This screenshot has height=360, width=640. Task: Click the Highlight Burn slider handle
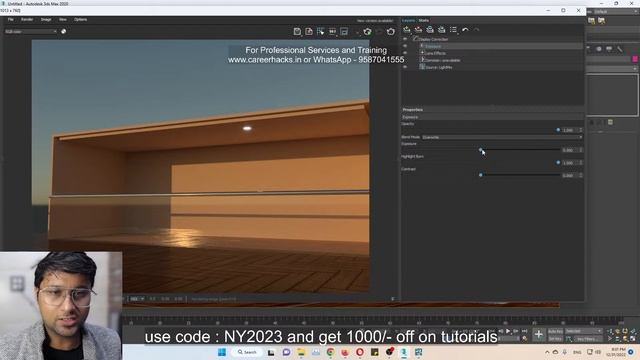pyautogui.click(x=558, y=162)
